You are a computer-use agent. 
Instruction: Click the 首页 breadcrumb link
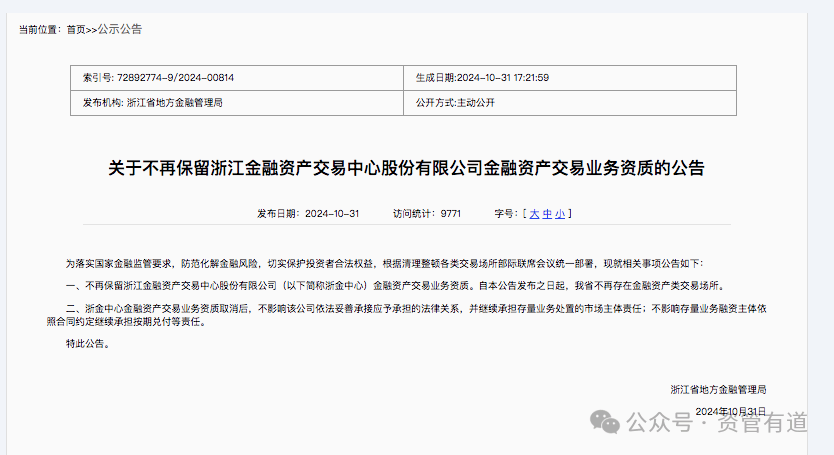76,29
